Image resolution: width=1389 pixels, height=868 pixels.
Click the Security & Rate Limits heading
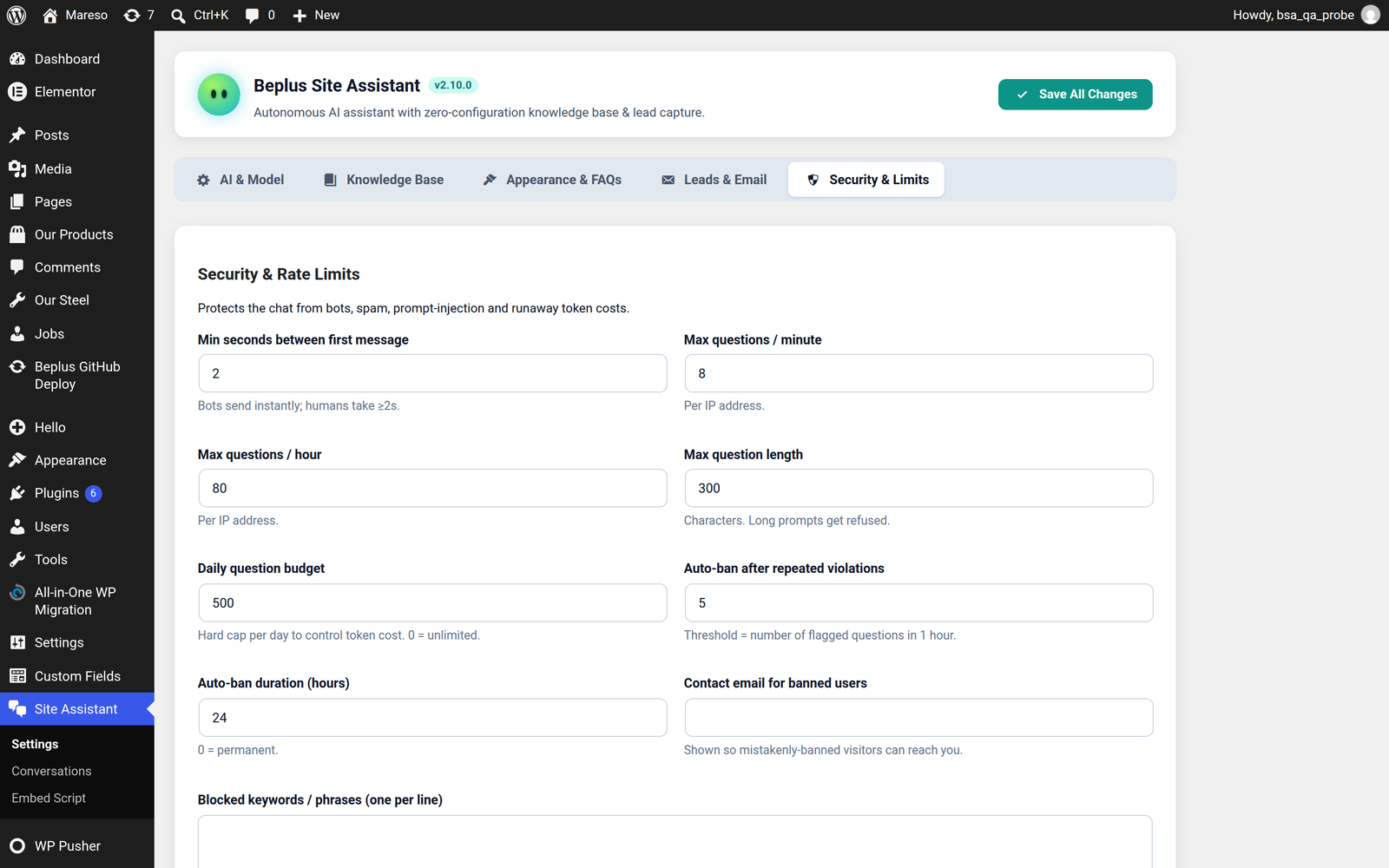coord(279,274)
